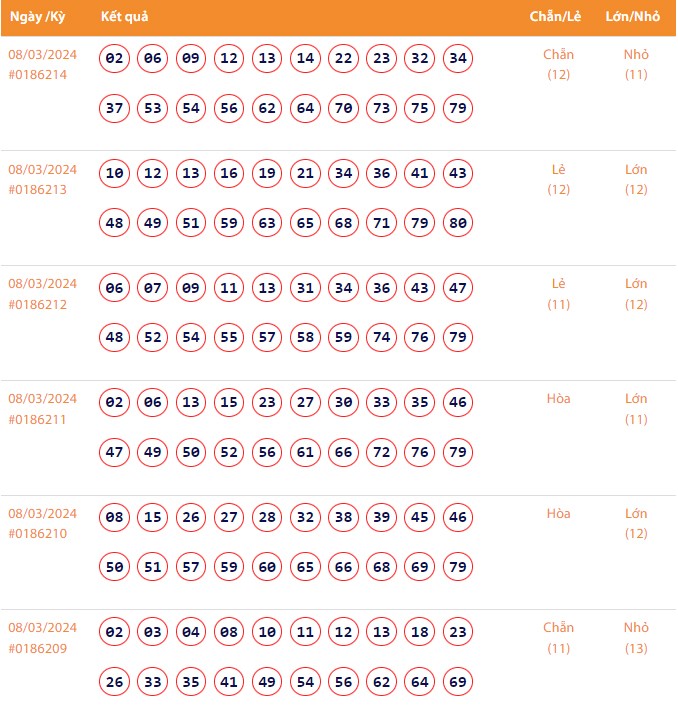Select the "Lớn/Nhỏ" column header
This screenshot has height=715, width=678.
point(631,18)
